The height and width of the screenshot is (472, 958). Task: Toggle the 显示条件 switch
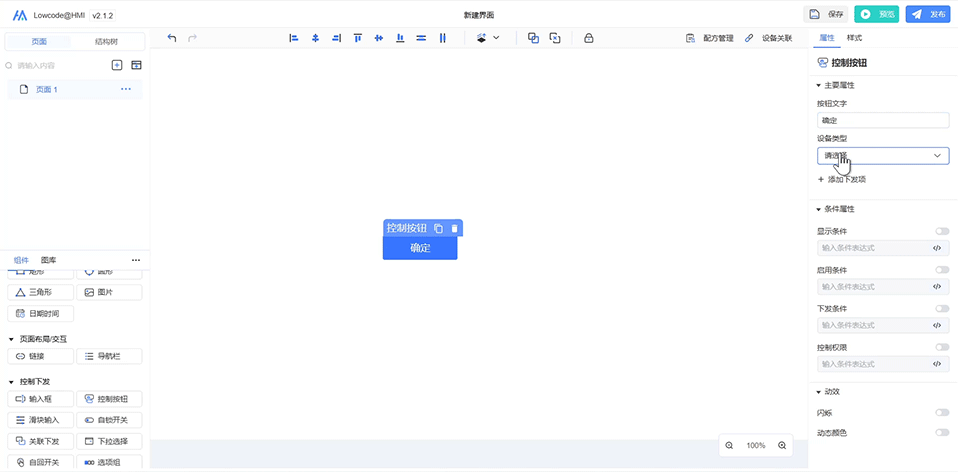pos(942,231)
